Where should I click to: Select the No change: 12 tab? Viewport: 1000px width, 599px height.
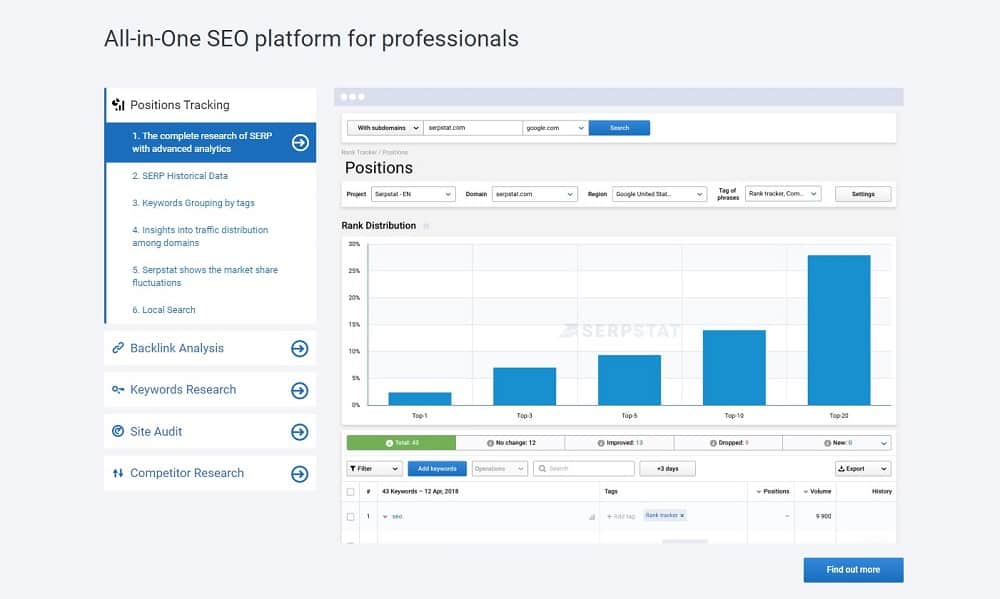point(510,443)
